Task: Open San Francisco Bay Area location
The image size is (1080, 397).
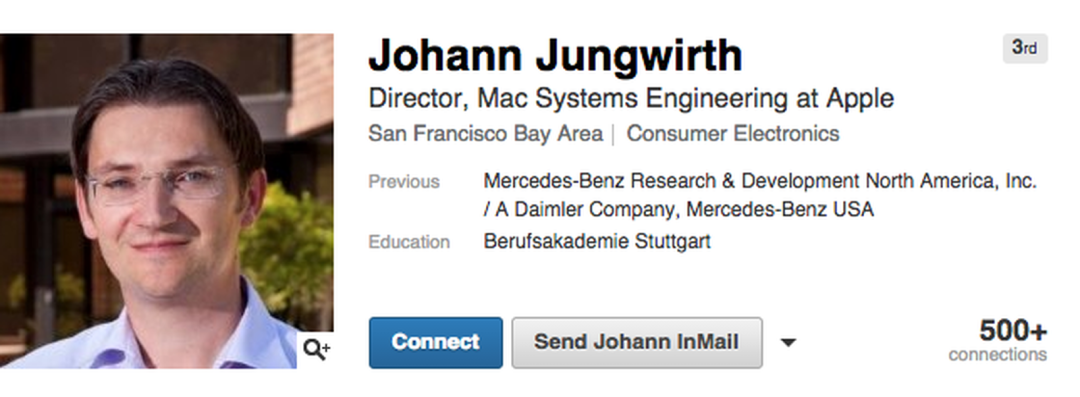Action: pyautogui.click(x=486, y=133)
